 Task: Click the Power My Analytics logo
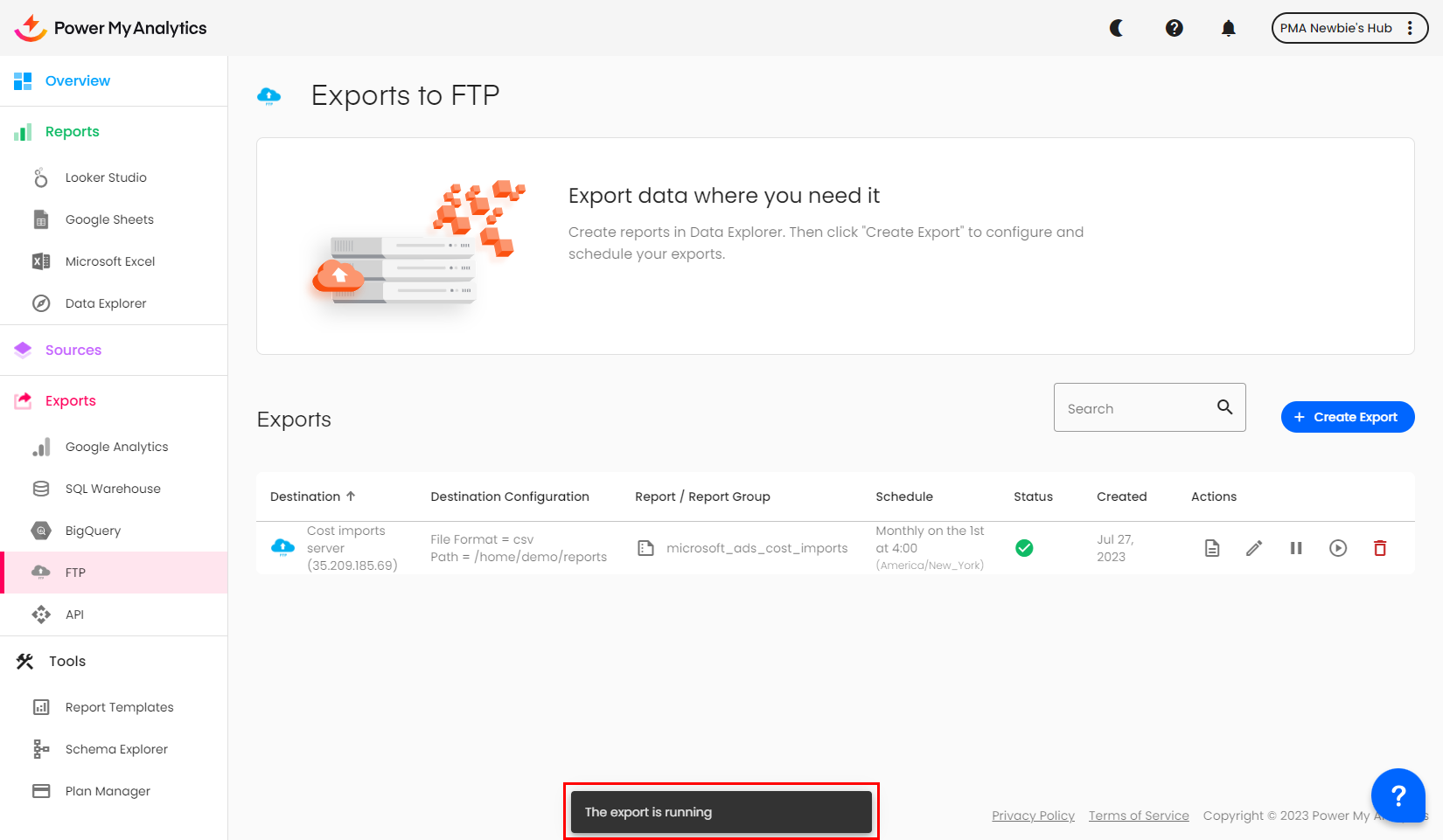point(111,28)
